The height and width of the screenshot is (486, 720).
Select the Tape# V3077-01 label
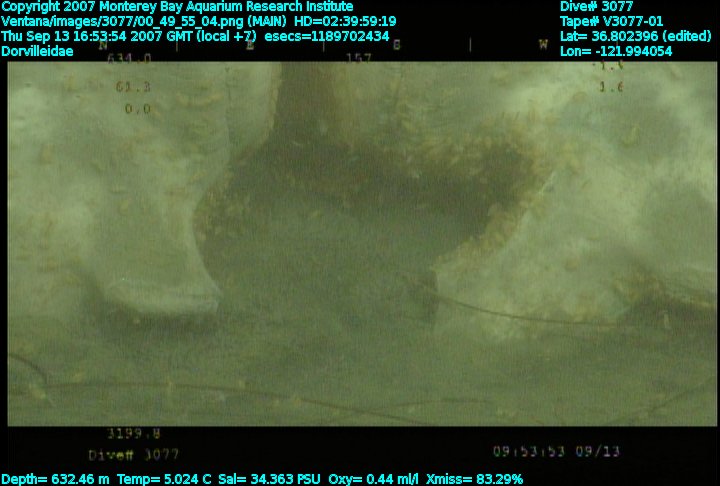coord(611,22)
